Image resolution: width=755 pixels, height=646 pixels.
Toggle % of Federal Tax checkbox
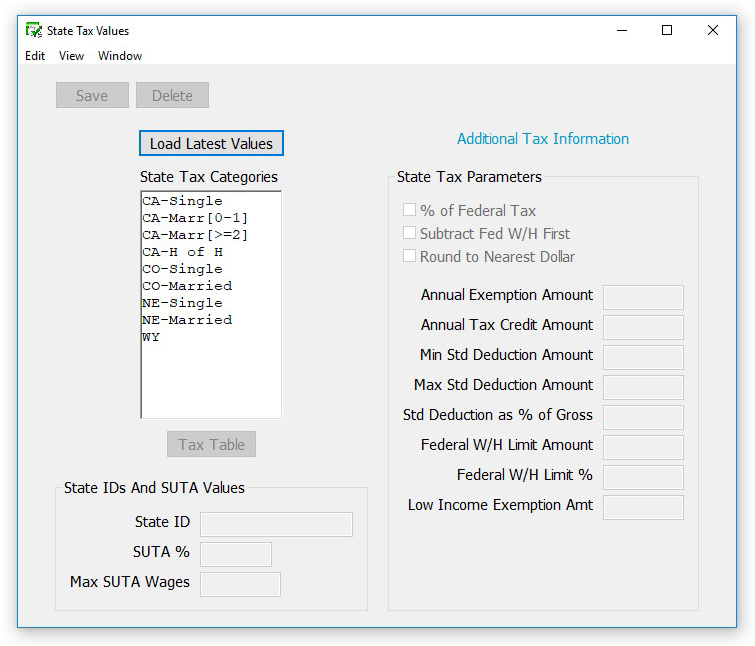(409, 210)
